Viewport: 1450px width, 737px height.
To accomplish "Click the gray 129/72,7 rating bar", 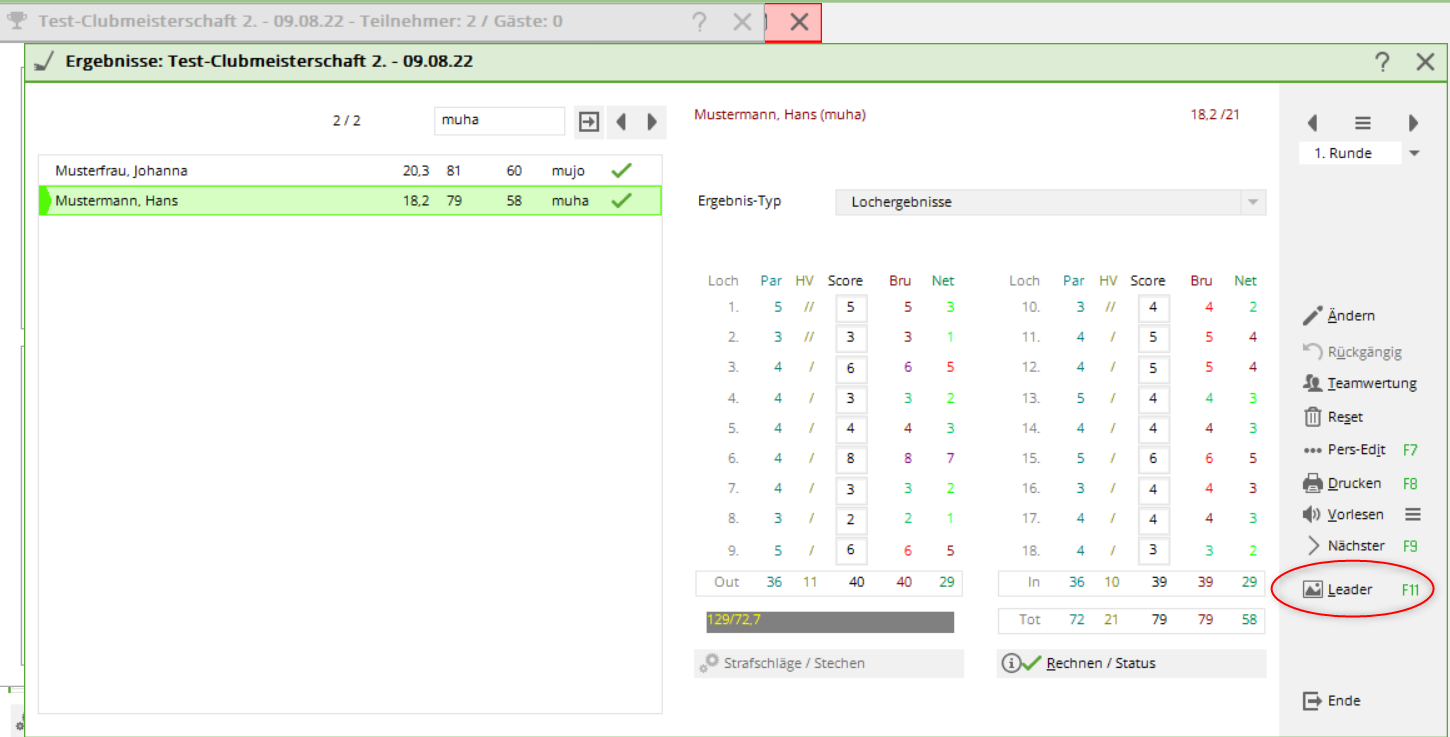I will point(829,621).
